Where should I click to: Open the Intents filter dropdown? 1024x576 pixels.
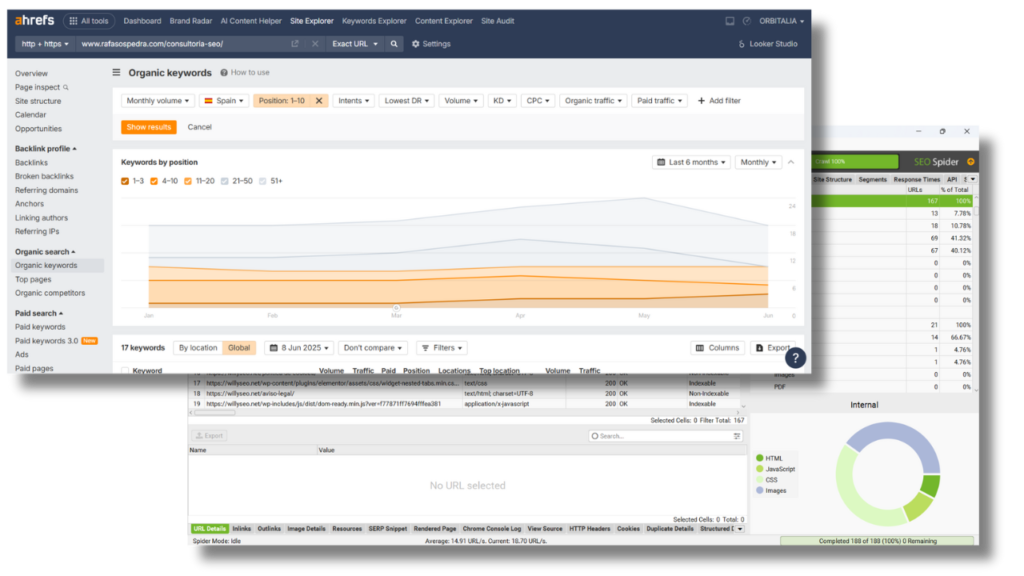click(353, 101)
